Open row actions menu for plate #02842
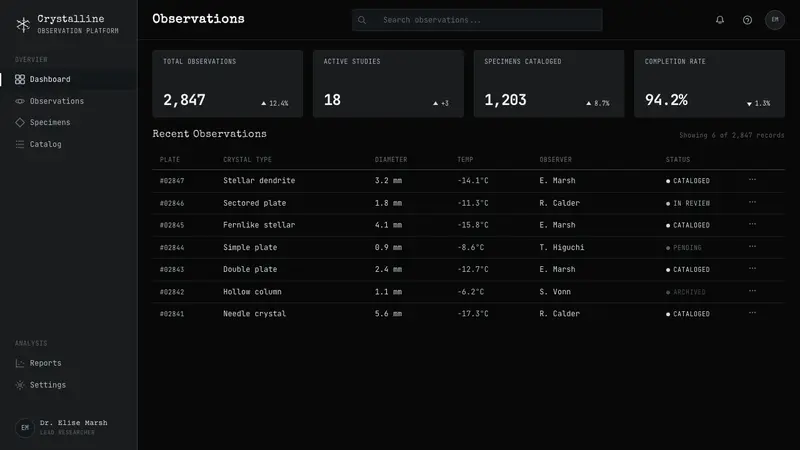Viewport: 800px width, 450px height. pyautogui.click(x=753, y=291)
